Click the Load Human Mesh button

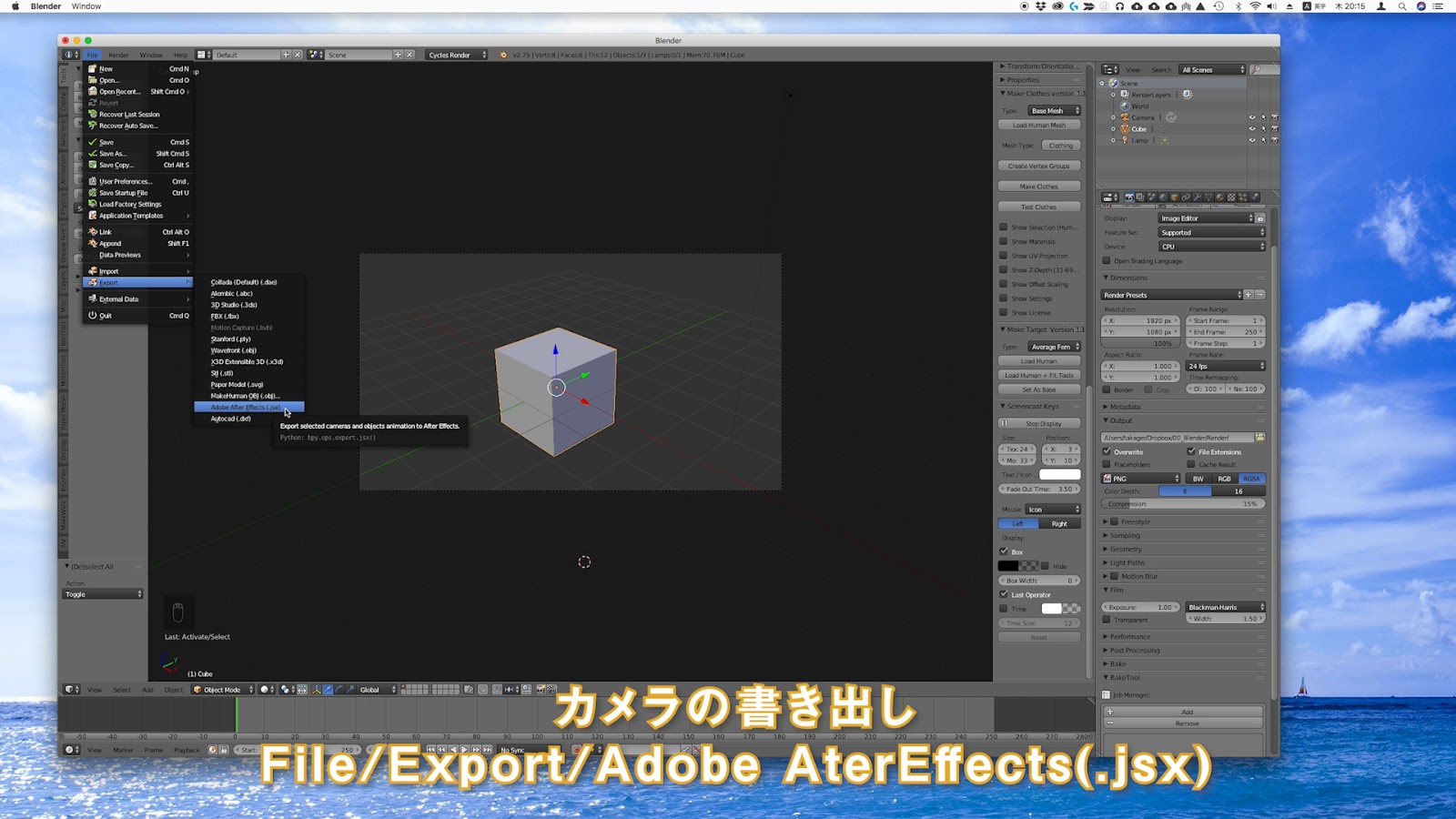[x=1039, y=125]
